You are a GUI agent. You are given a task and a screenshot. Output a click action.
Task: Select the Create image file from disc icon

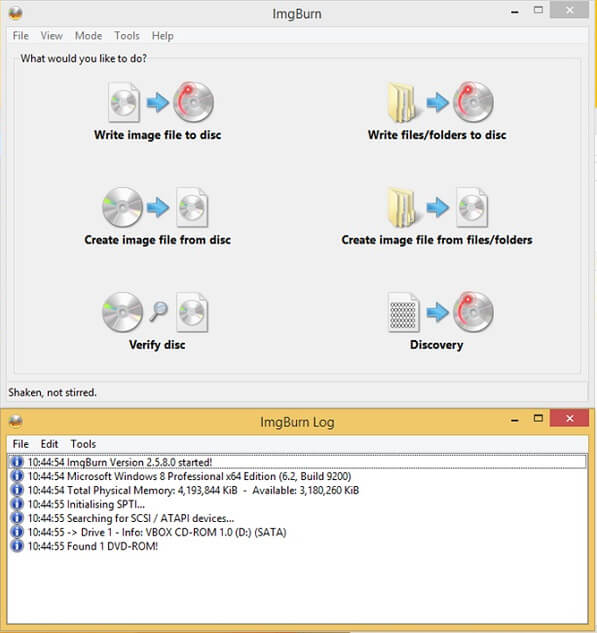pos(155,207)
